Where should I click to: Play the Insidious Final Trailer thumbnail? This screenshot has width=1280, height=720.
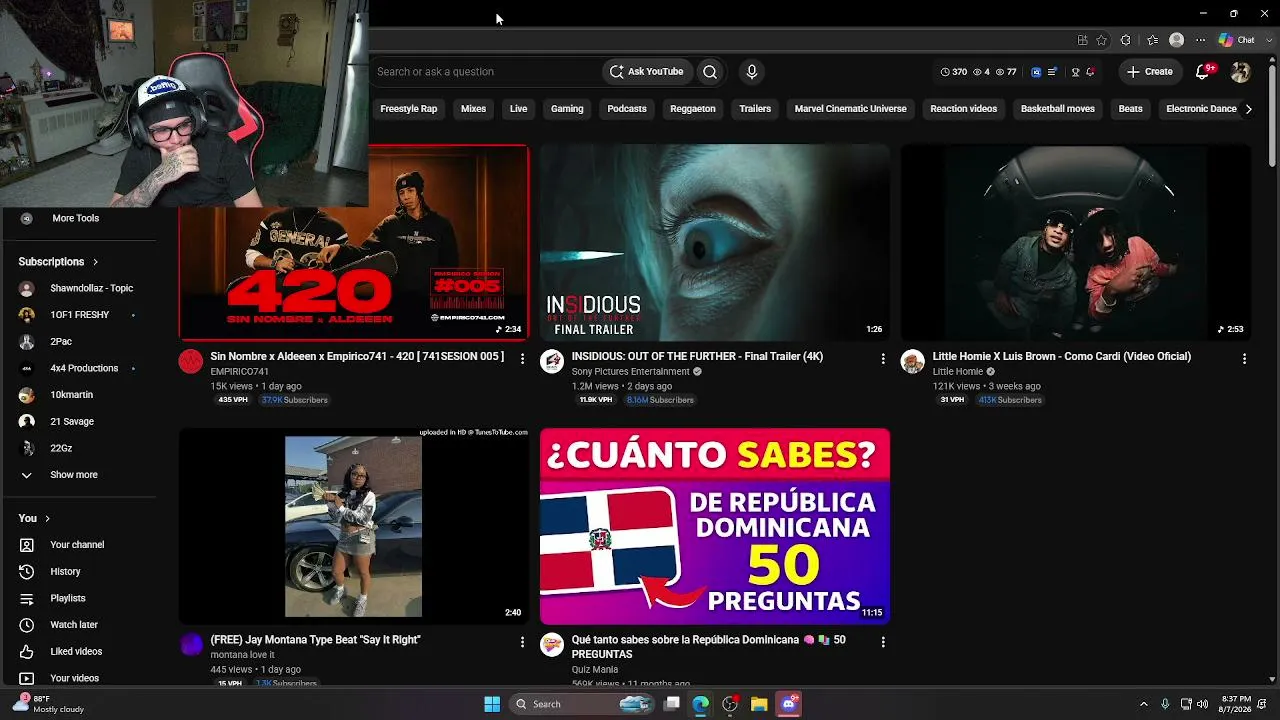(715, 243)
